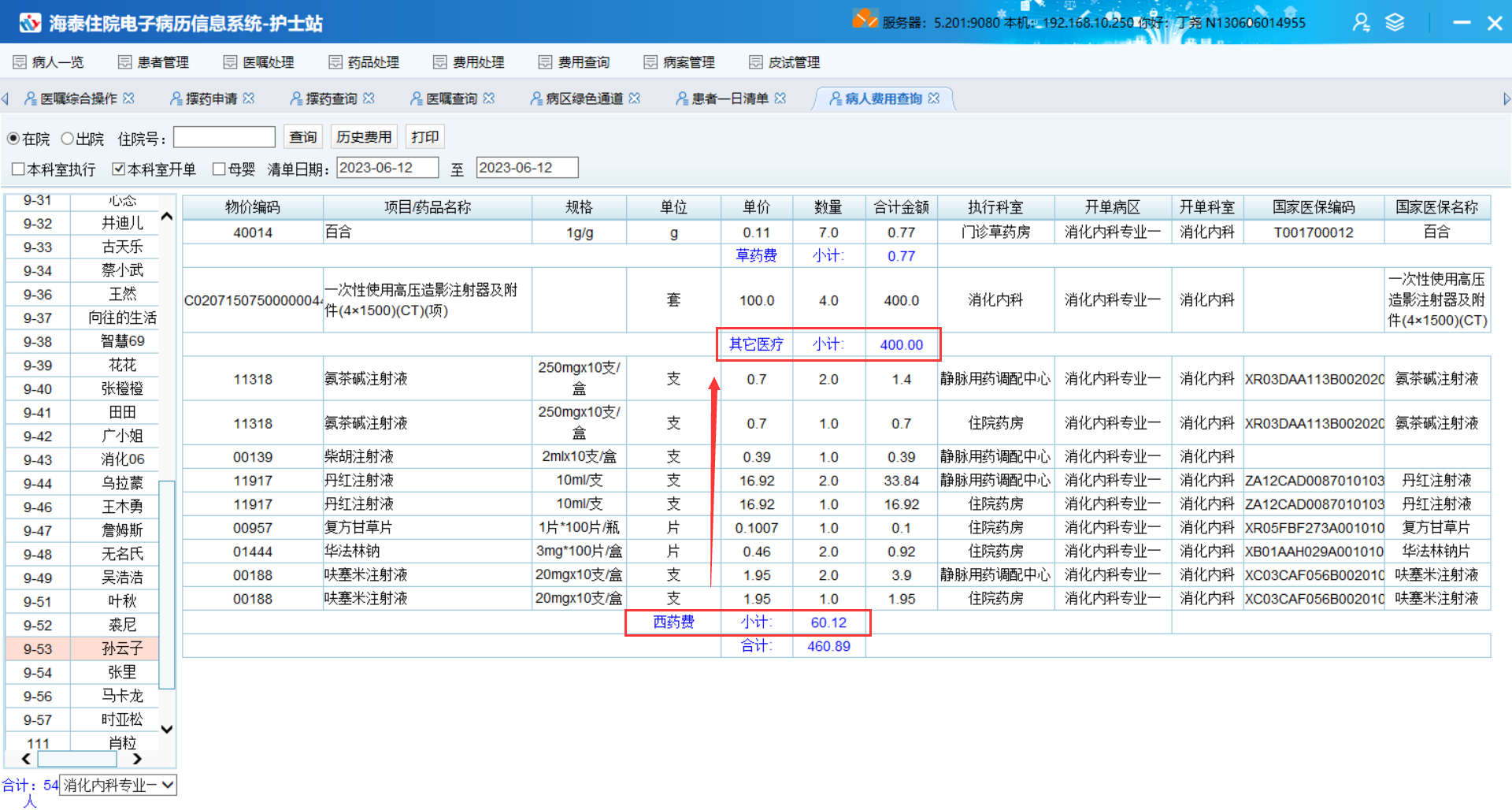Switch to the 医嘱综合操作 tab

coord(78,98)
